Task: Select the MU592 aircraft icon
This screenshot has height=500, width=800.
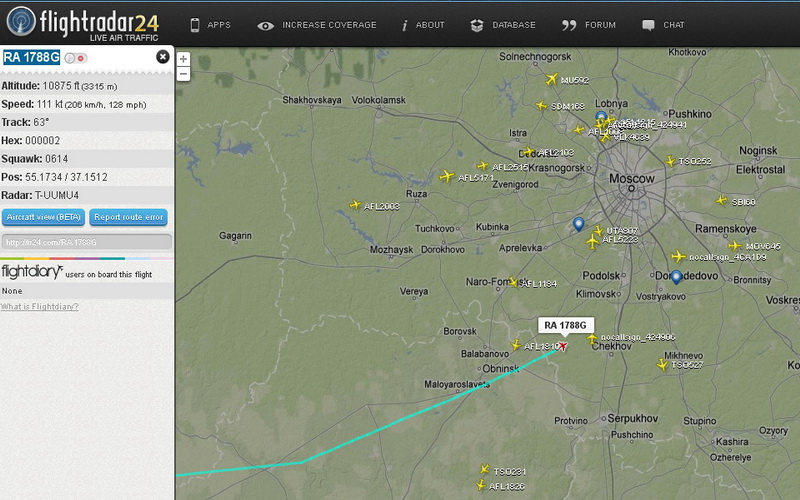Action: click(x=552, y=79)
